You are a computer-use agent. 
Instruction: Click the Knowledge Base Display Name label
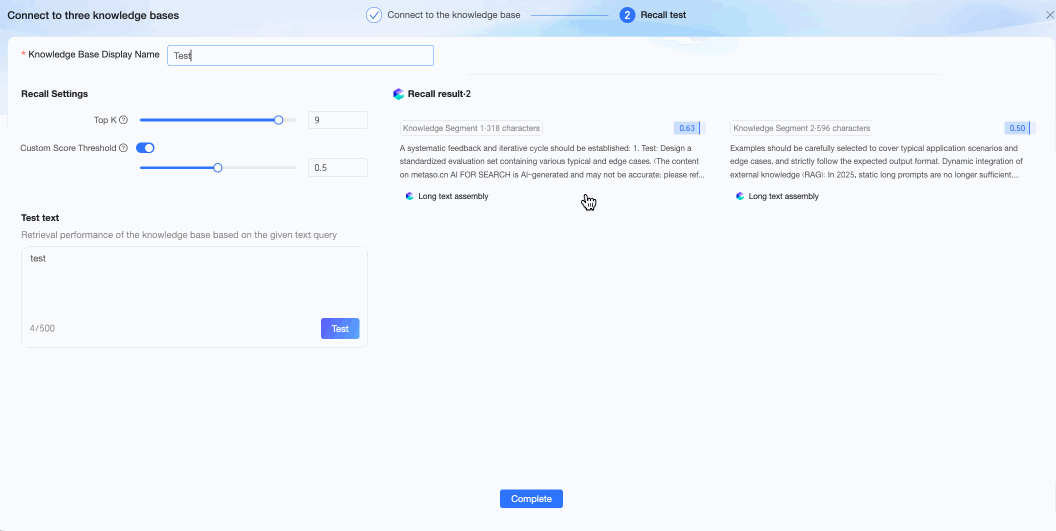(x=94, y=55)
